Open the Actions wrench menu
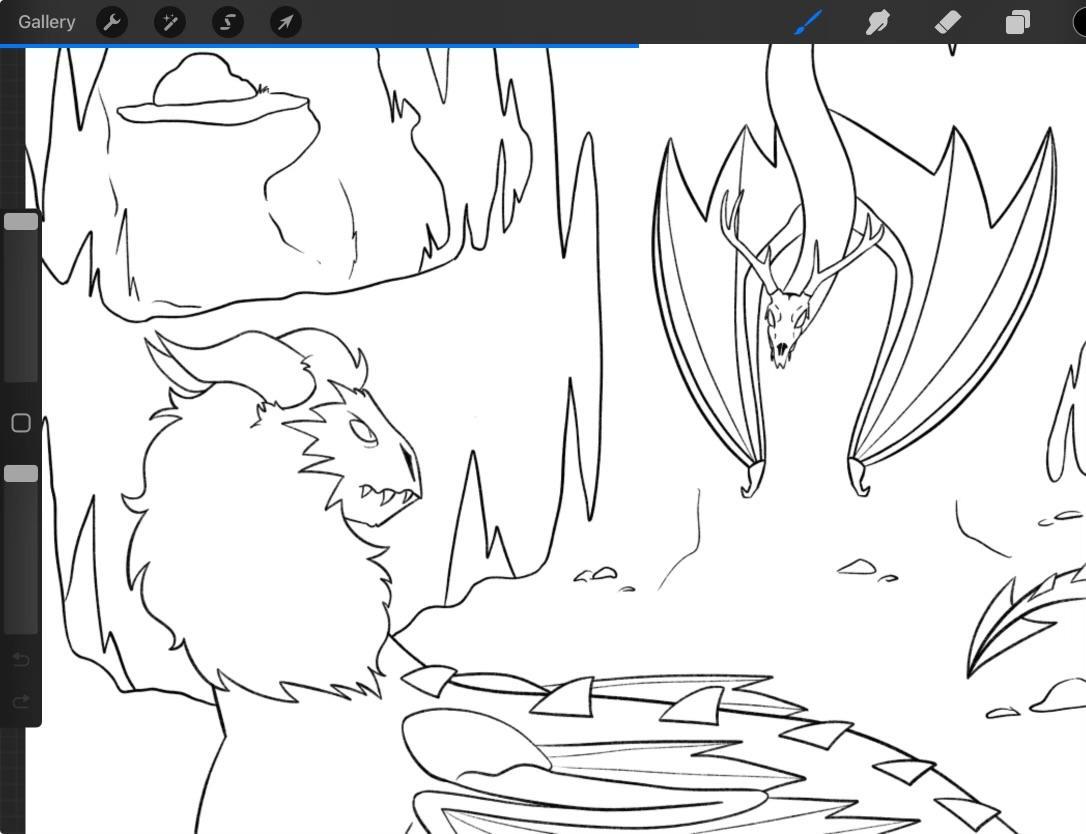The width and height of the screenshot is (1086, 834). (112, 22)
